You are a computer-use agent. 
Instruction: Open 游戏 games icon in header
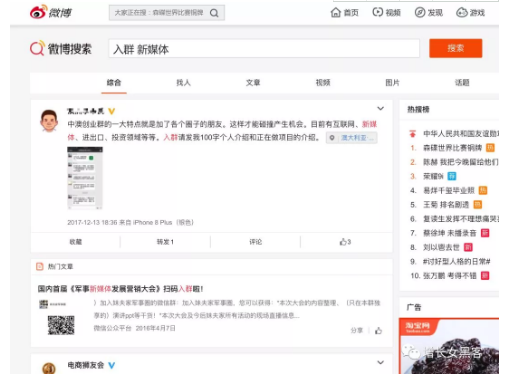462,12
